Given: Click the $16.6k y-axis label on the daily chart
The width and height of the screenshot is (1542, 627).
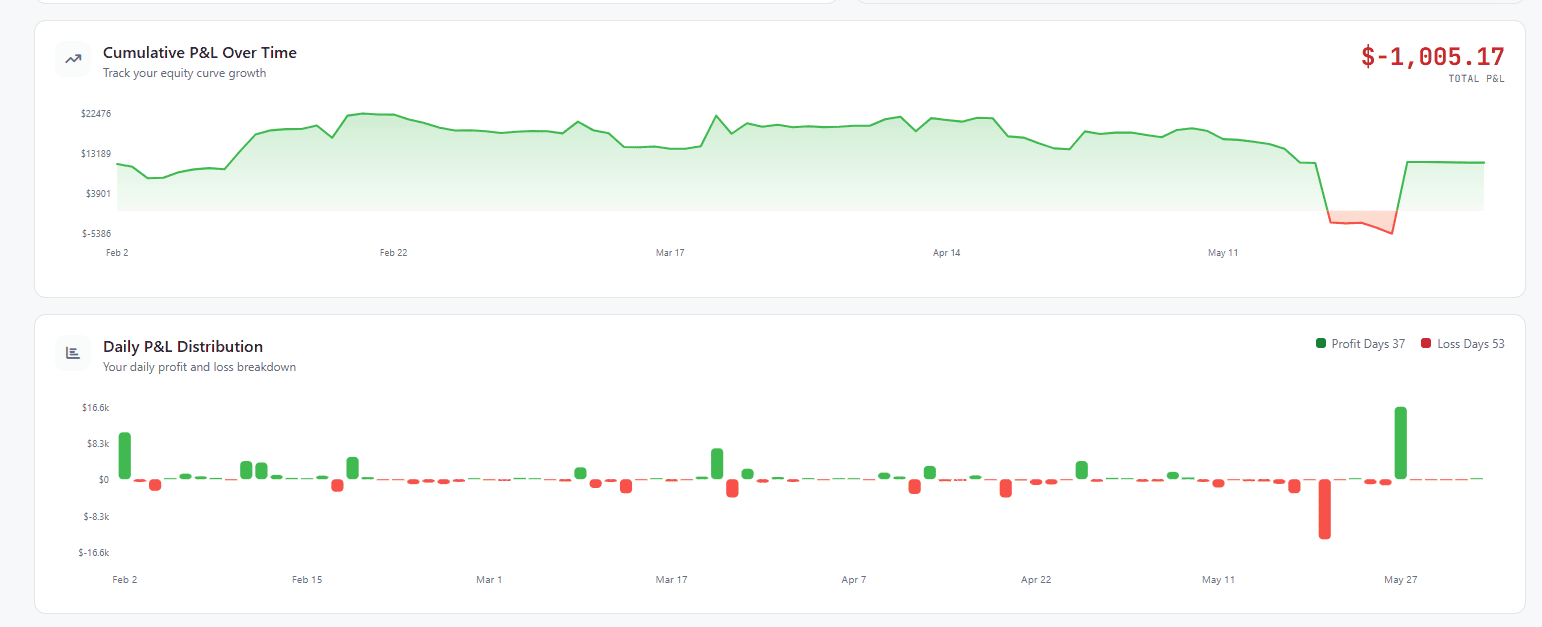Looking at the screenshot, I should pos(96,408).
